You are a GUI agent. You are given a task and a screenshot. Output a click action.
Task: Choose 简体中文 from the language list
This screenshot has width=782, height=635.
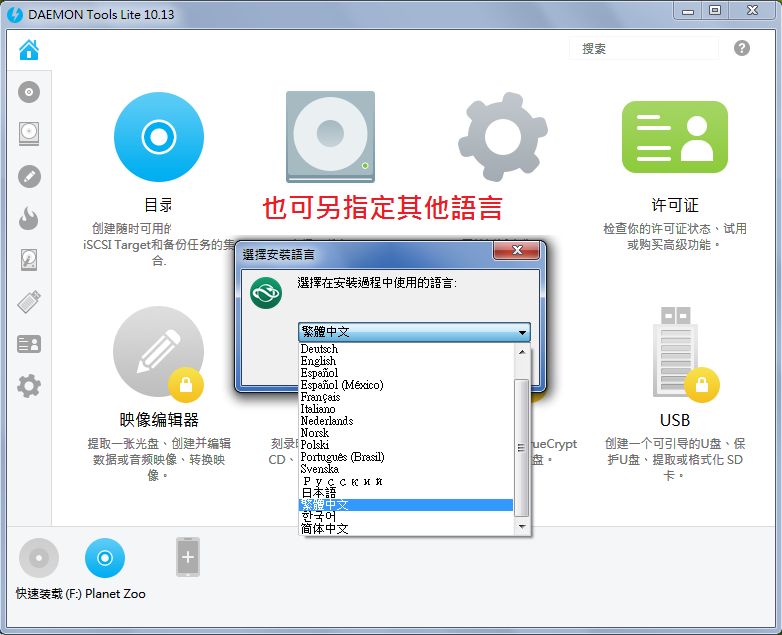[406, 529]
